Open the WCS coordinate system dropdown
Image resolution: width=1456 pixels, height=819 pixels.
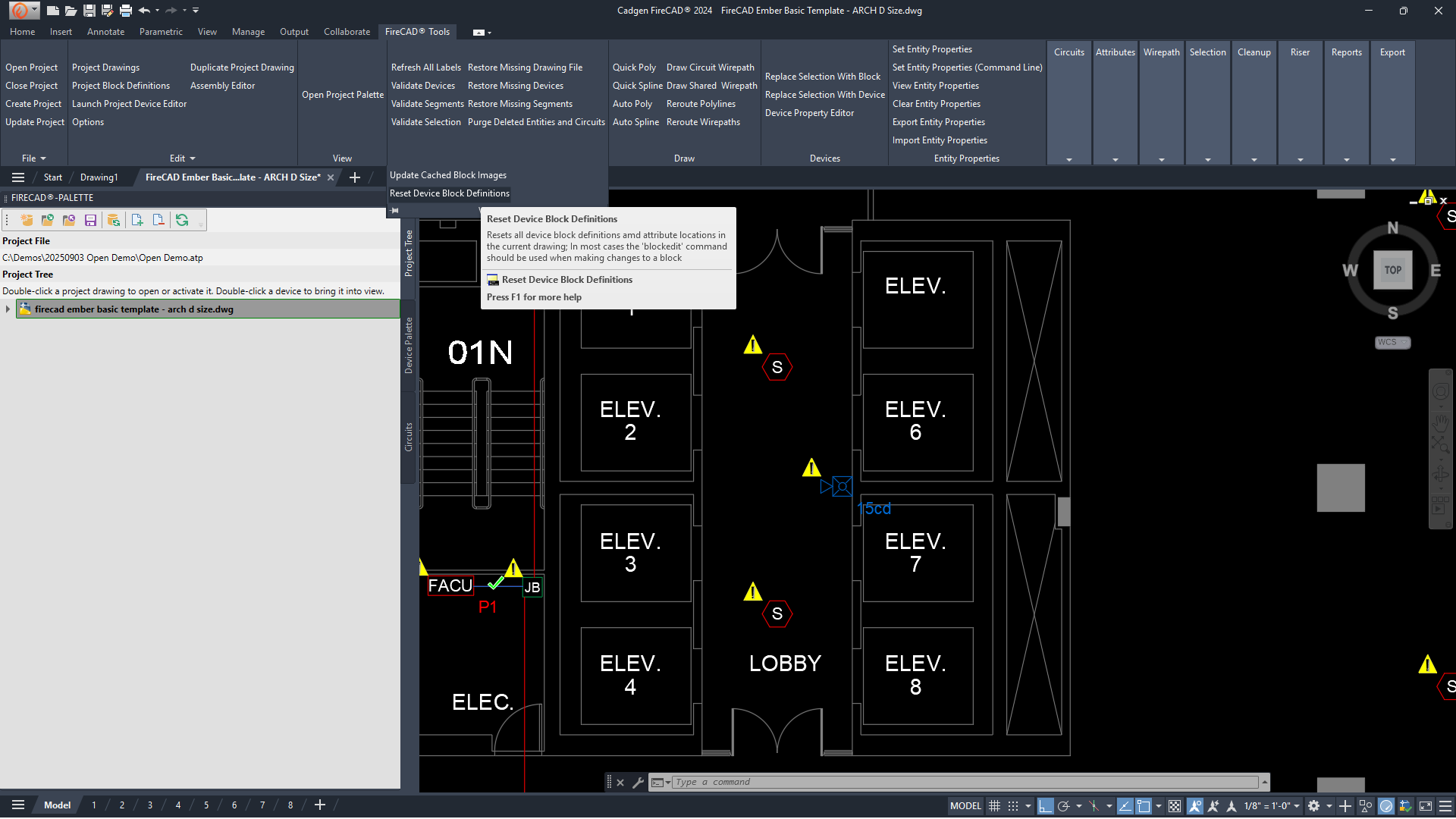[1392, 343]
